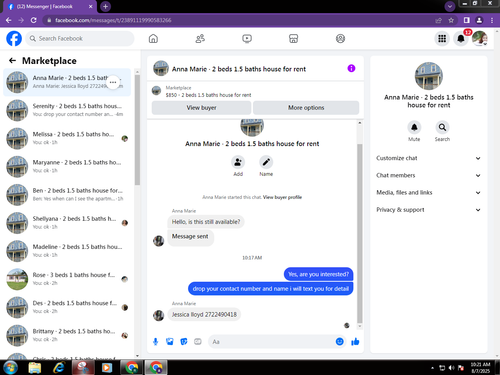Image resolution: width=500 pixels, height=375 pixels.
Task: Bookmark the page with star icon
Action: 451,20
